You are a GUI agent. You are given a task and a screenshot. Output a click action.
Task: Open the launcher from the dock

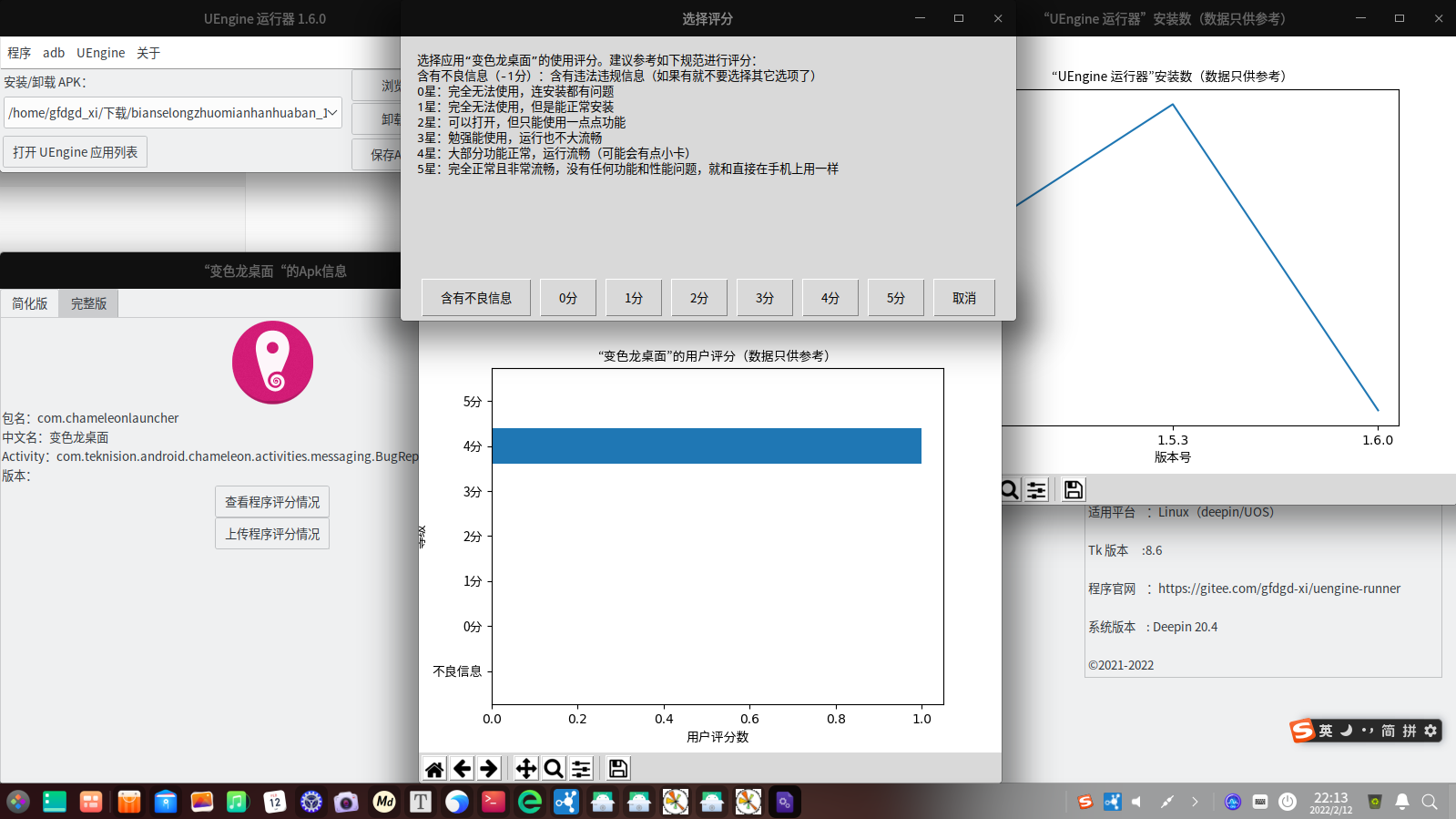click(x=18, y=802)
